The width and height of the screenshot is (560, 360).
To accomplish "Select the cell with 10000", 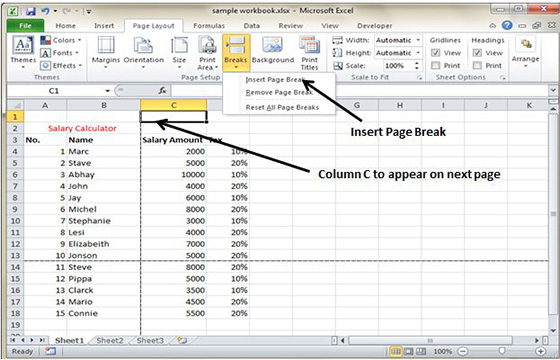I will pyautogui.click(x=174, y=175).
